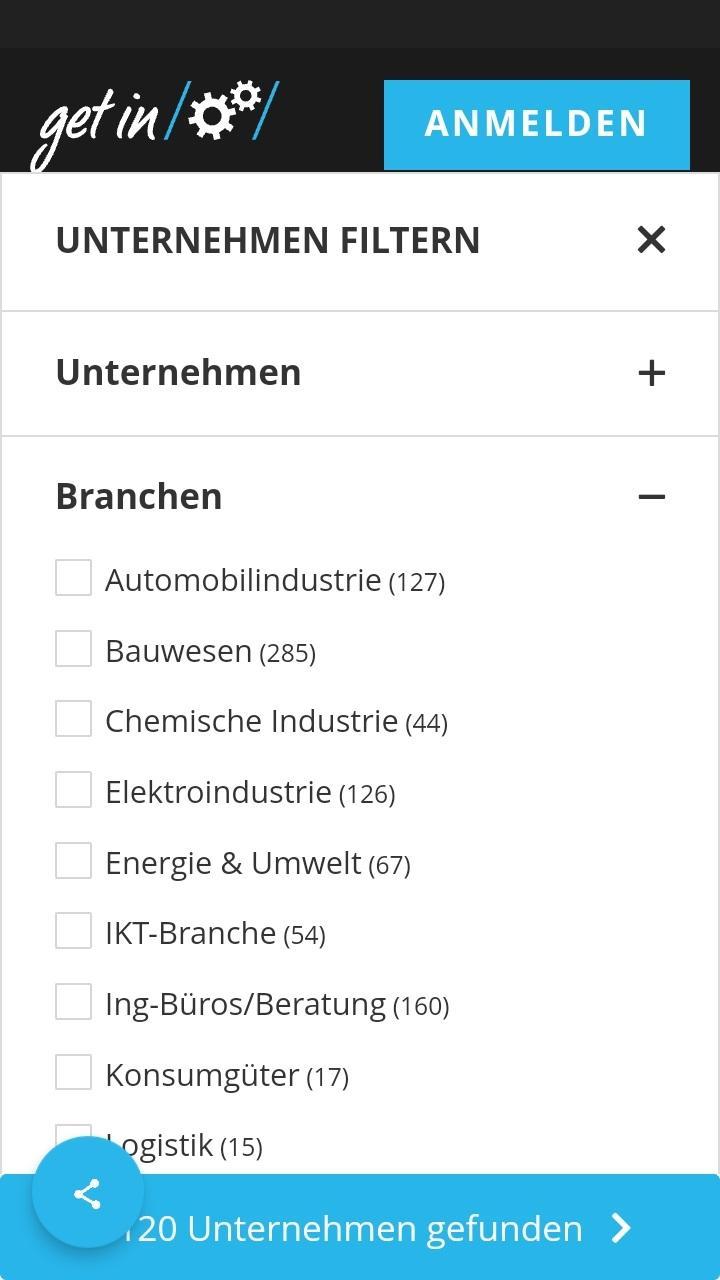Tap the floating share icon

(88, 1193)
